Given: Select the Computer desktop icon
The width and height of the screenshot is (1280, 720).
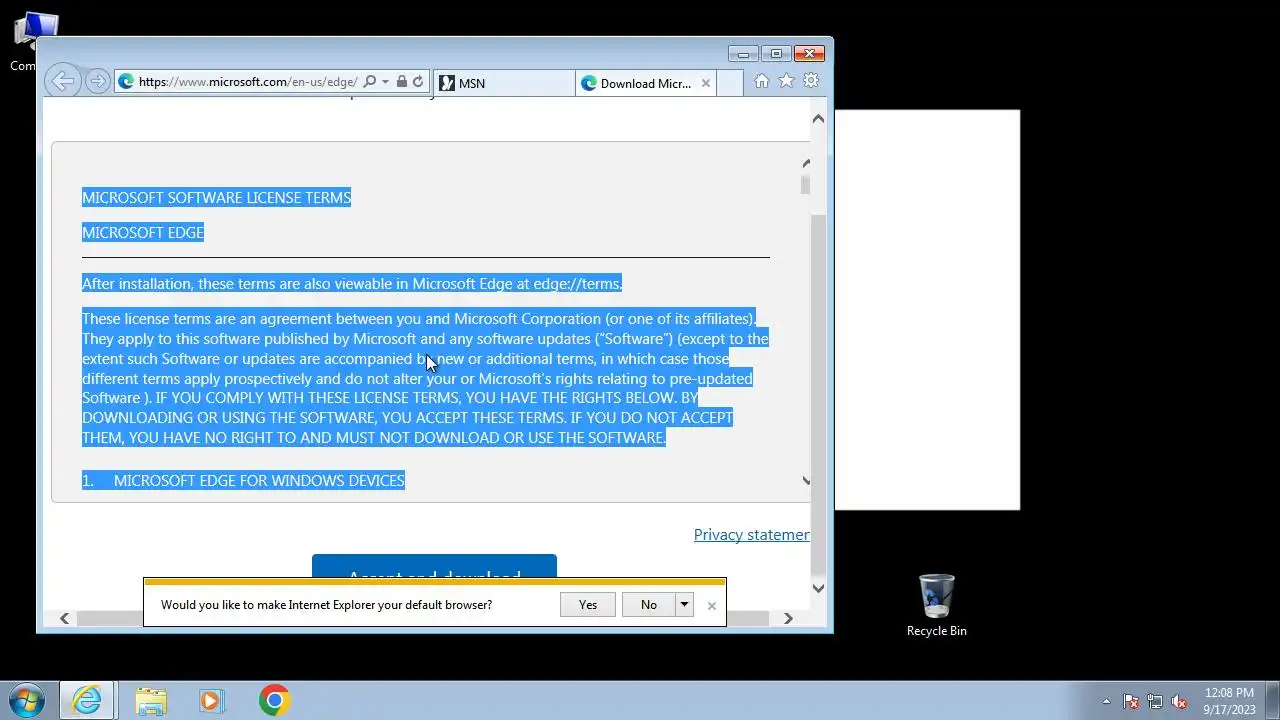Looking at the screenshot, I should 28,40.
